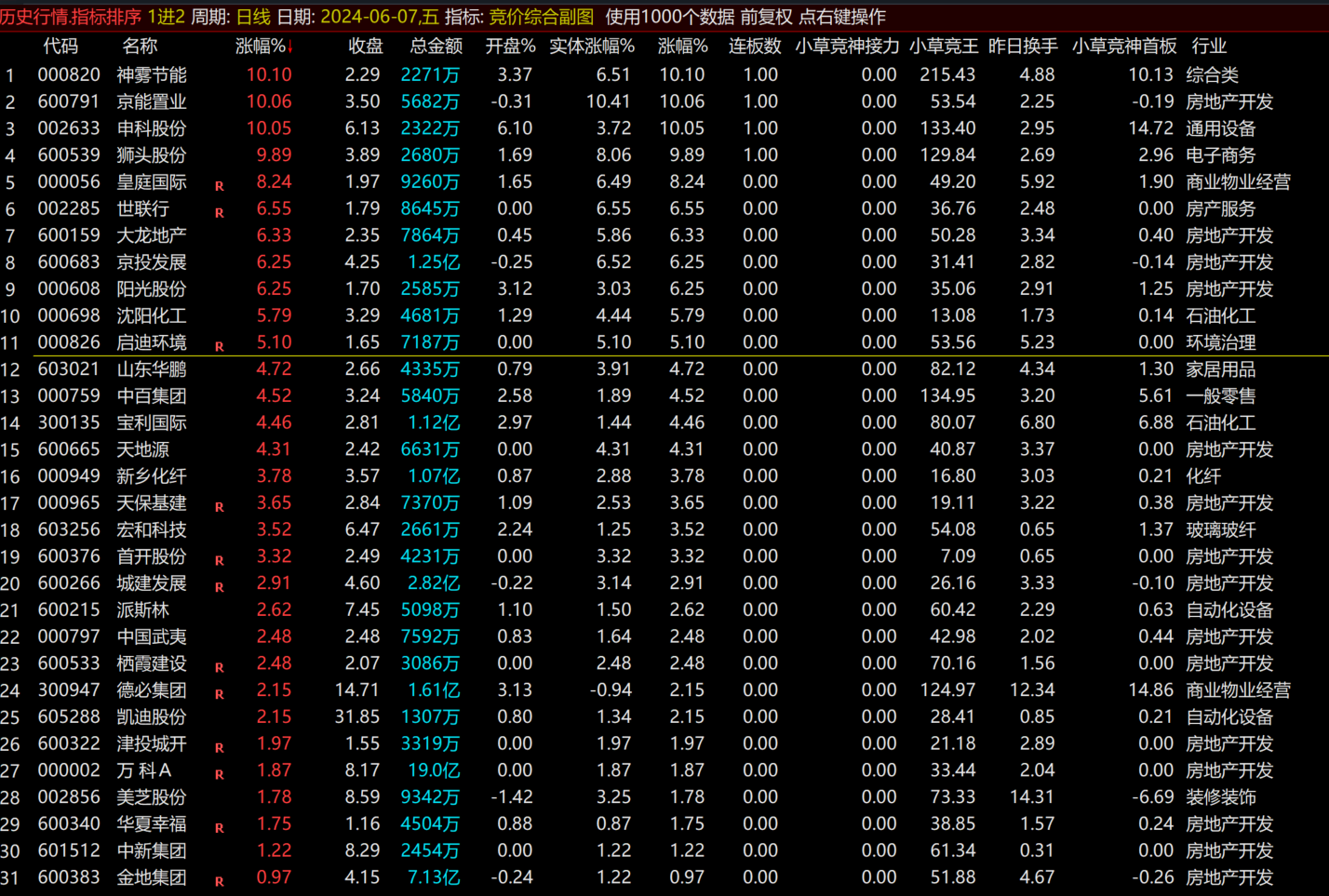1329x896 pixels.
Task: Click the R marker beside 华夏幸福
Action: point(220,828)
